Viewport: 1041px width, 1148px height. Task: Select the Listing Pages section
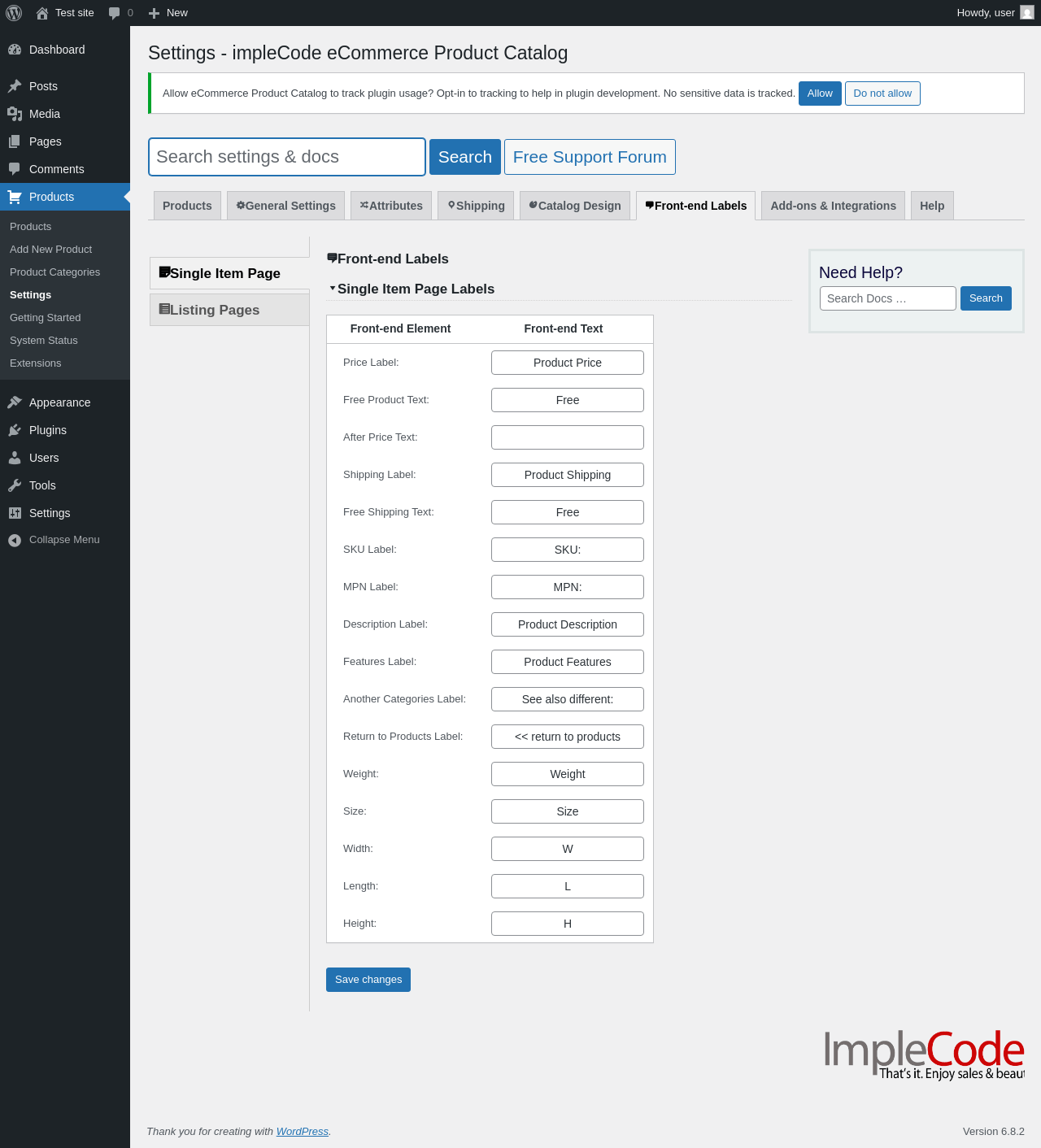point(229,310)
